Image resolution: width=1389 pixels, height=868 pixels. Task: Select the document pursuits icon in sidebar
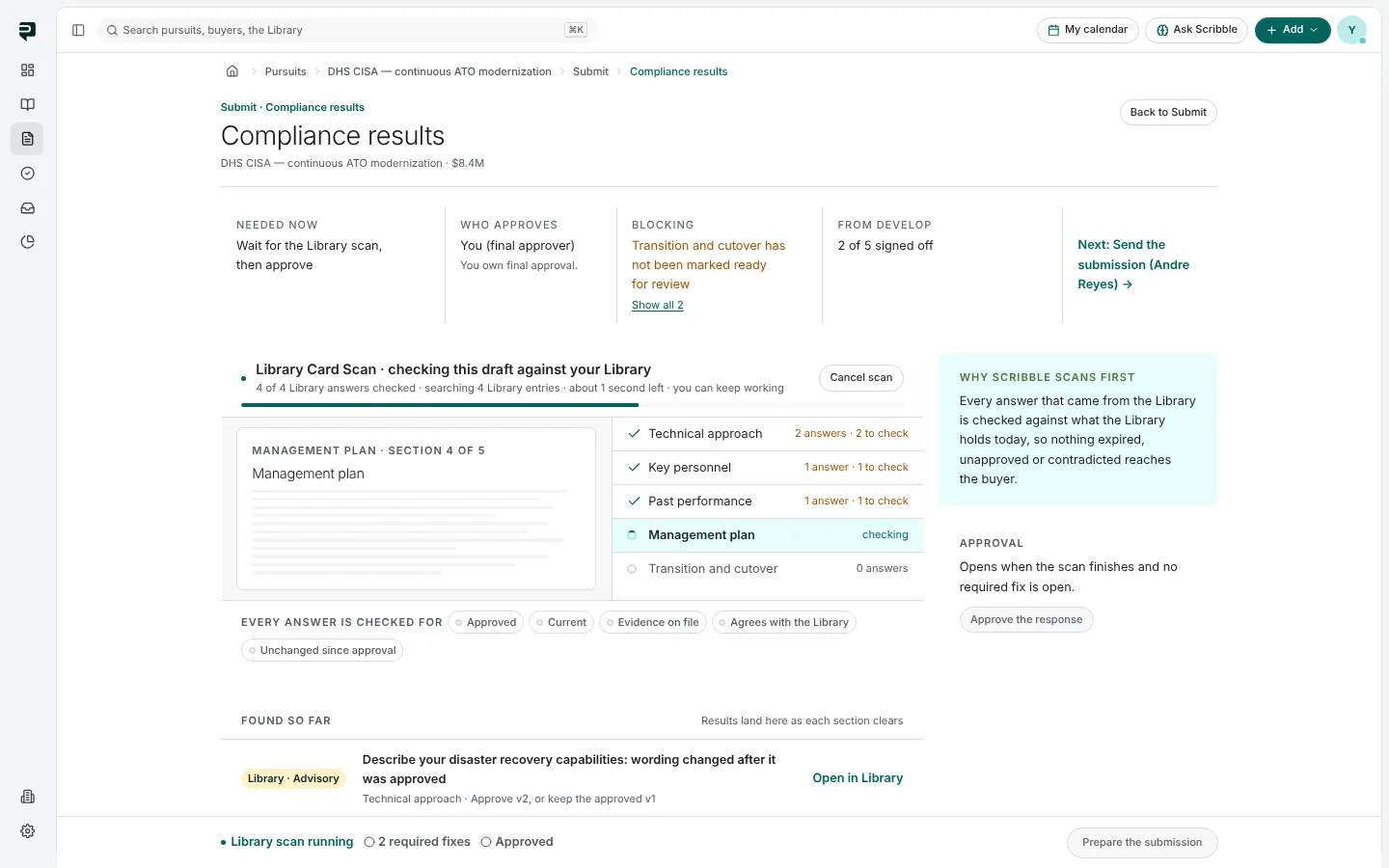click(27, 139)
